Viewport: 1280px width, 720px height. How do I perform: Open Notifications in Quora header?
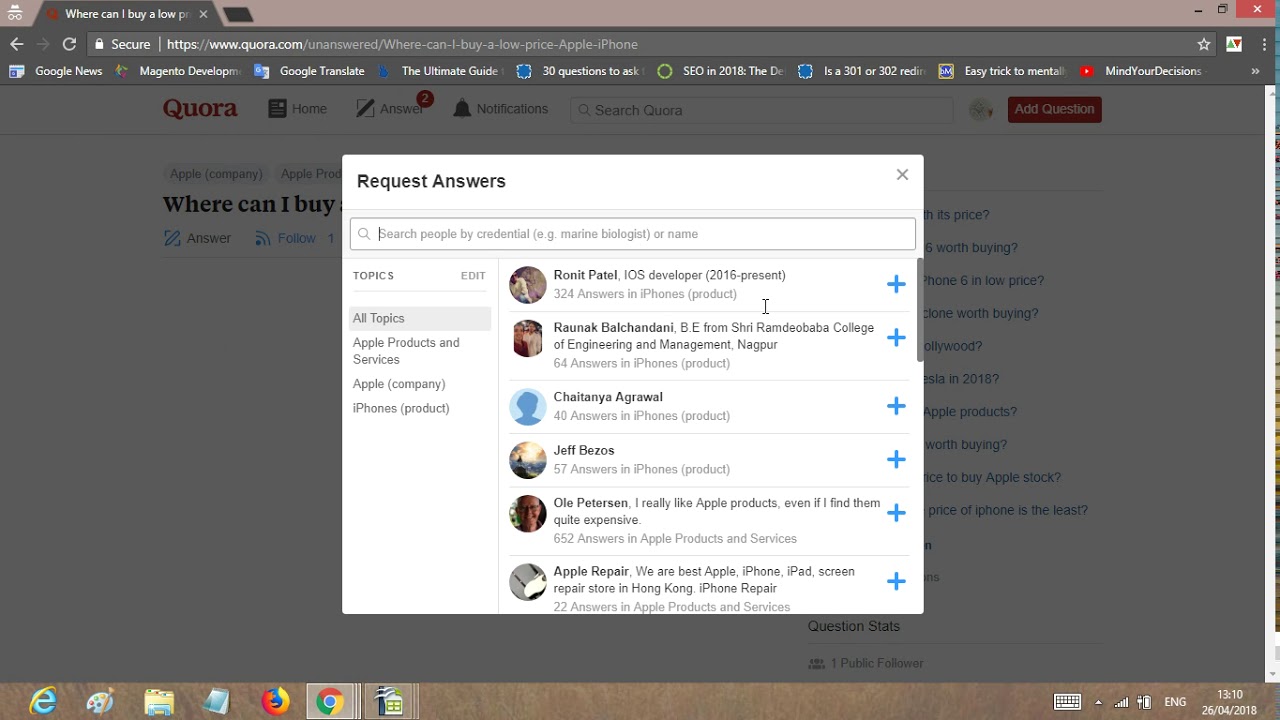[500, 109]
